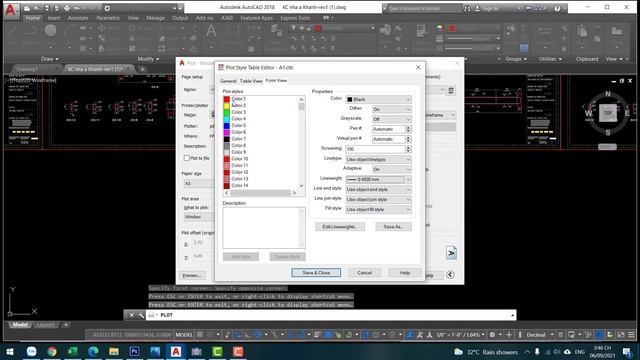
Task: Open Microsoft Edge from the taskbar
Action: tap(93, 351)
